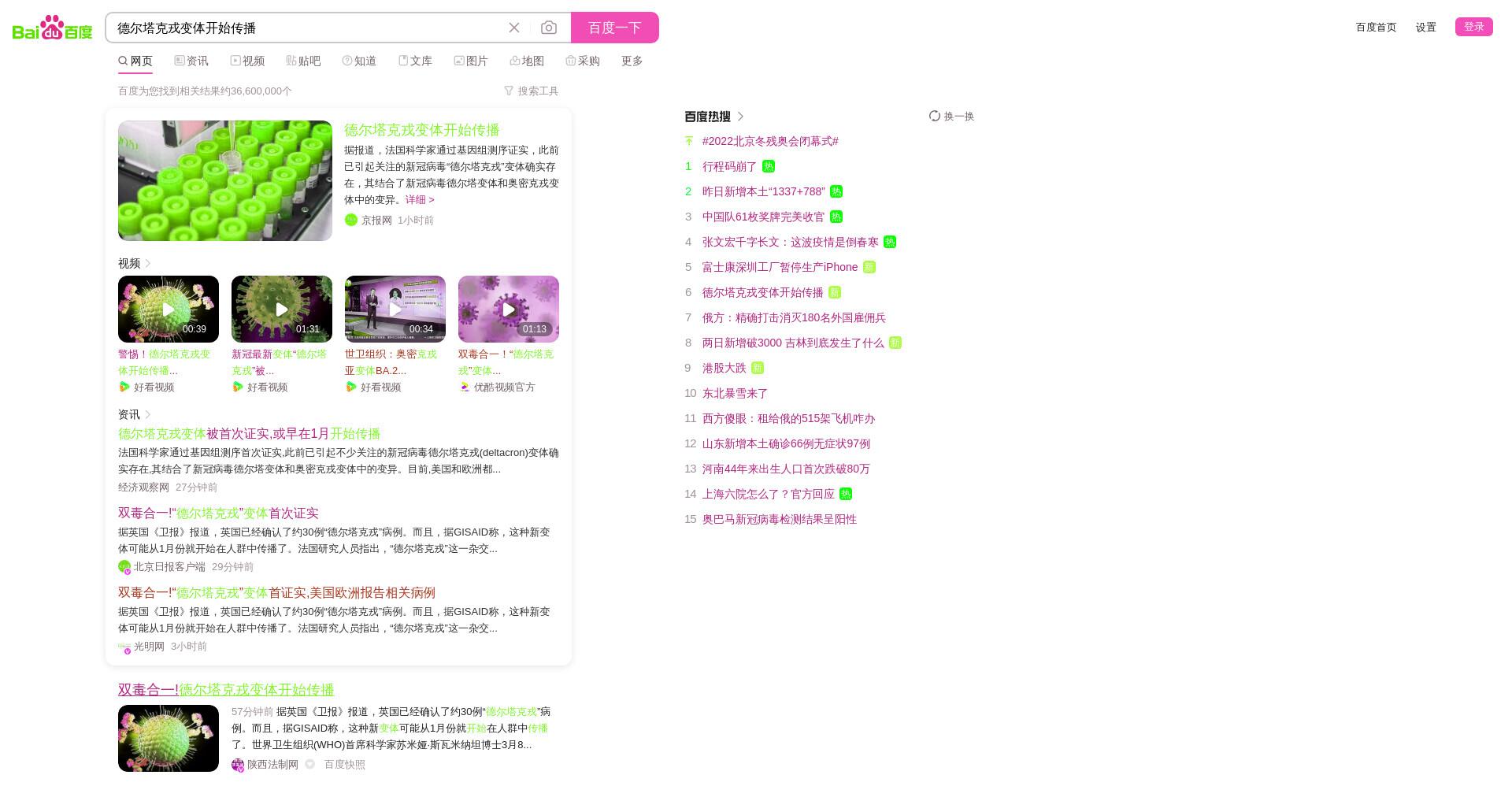Viewport: 1512px width, 786px height.
Task: Open hot search 山东新增本土确诊66例无症状97例
Action: click(786, 444)
